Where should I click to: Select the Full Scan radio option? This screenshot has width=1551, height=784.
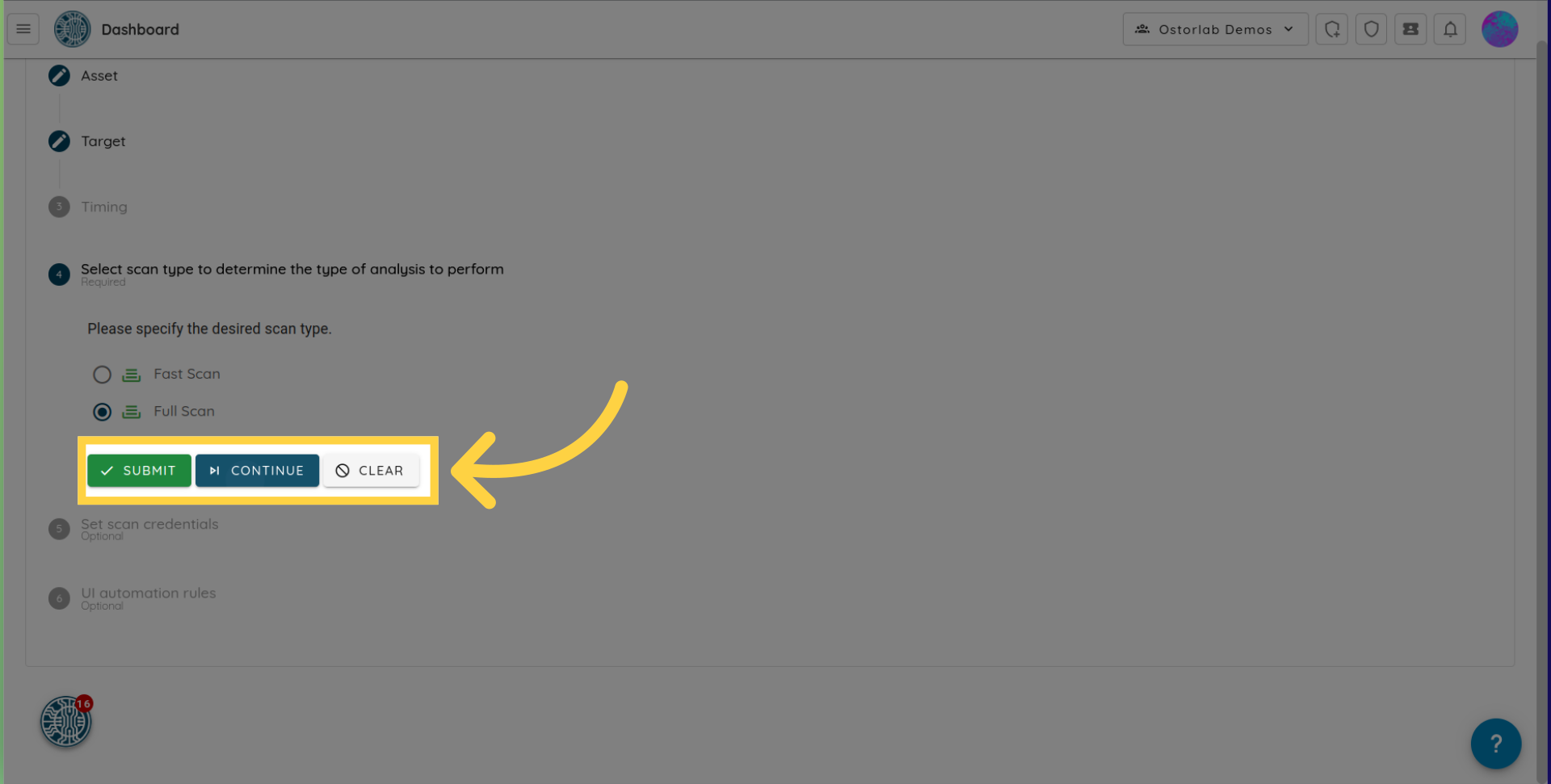[x=102, y=412]
